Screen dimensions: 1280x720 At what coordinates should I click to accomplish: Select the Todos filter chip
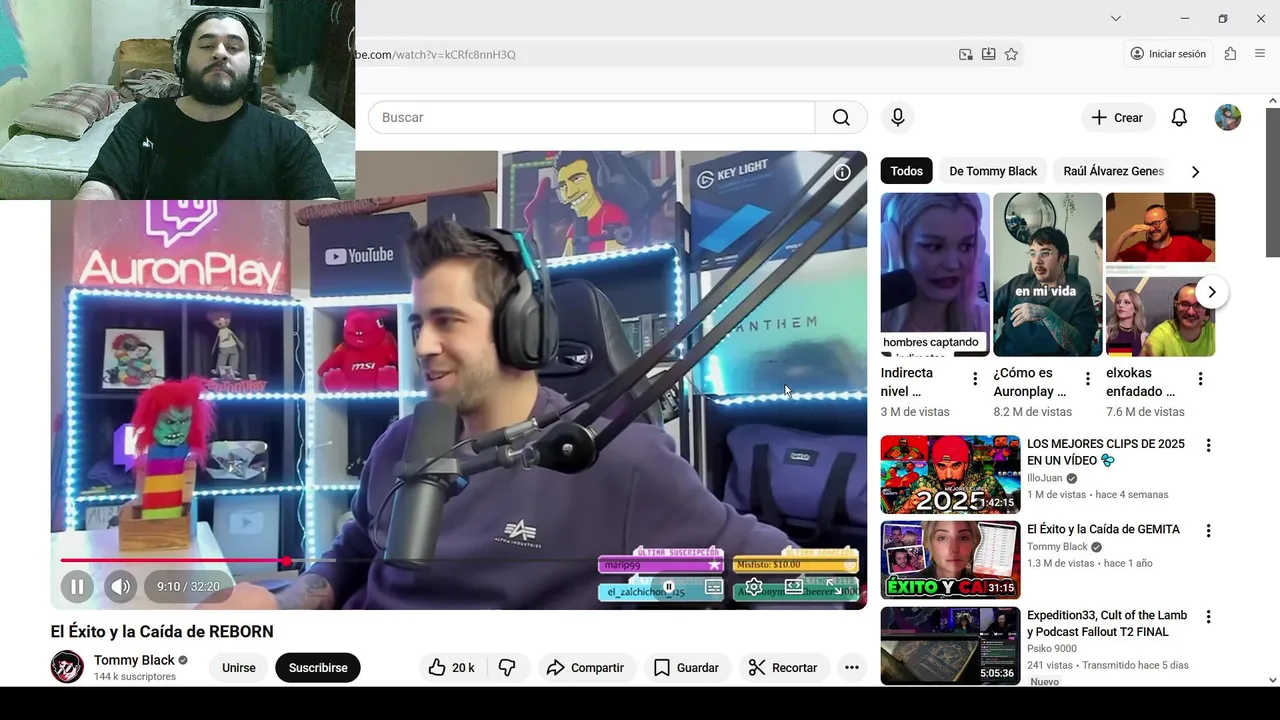click(x=906, y=171)
